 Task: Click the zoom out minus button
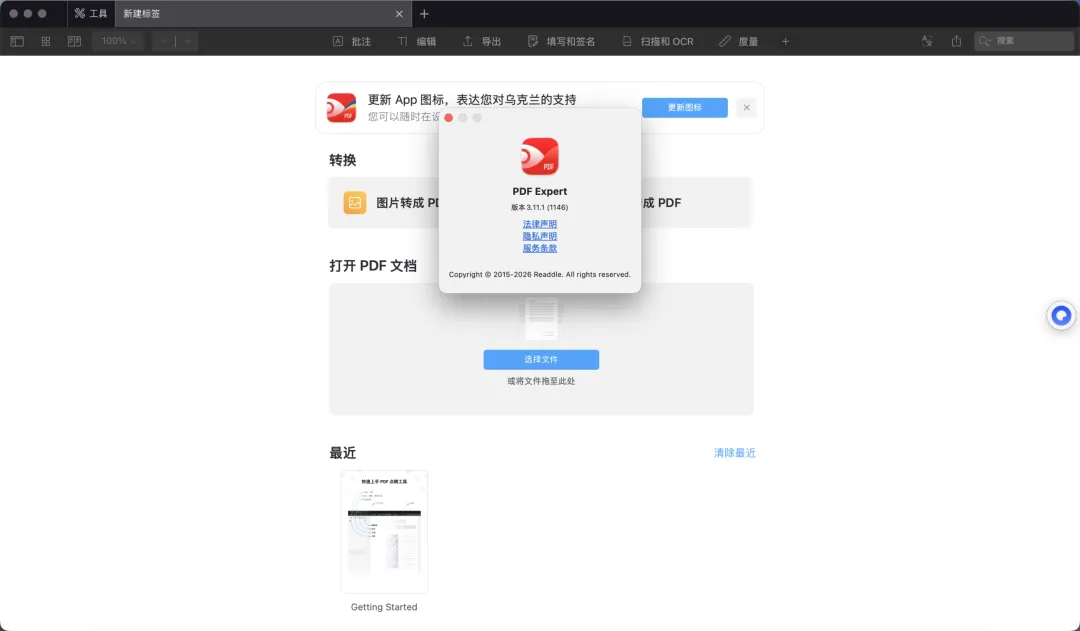point(163,41)
